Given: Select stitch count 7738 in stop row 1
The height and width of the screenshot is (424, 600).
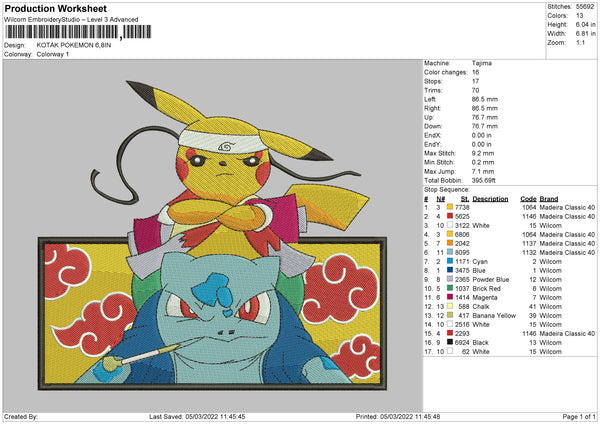Looking at the screenshot, I should [x=462, y=207].
